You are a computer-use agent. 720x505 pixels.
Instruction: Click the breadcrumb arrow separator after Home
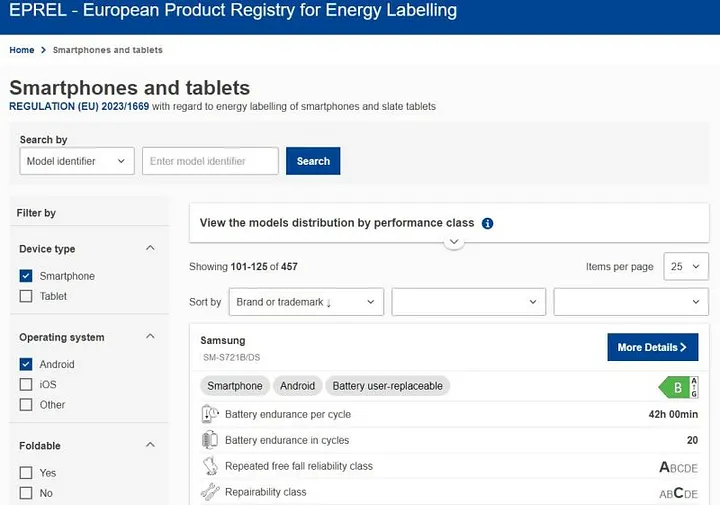tap(44, 50)
